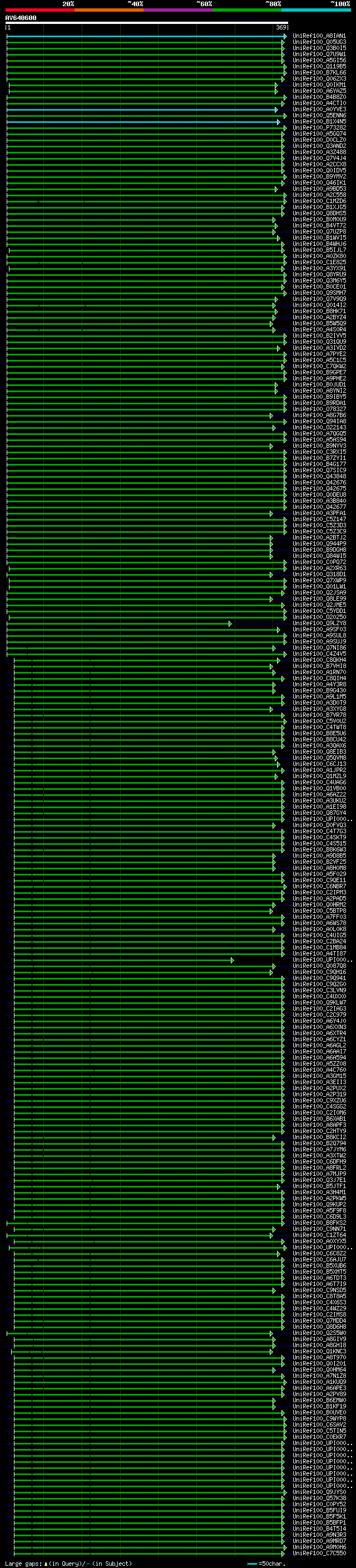Open hit UniRef100_A9N3R3
The image size is (356, 1568).
click(x=319, y=1535)
